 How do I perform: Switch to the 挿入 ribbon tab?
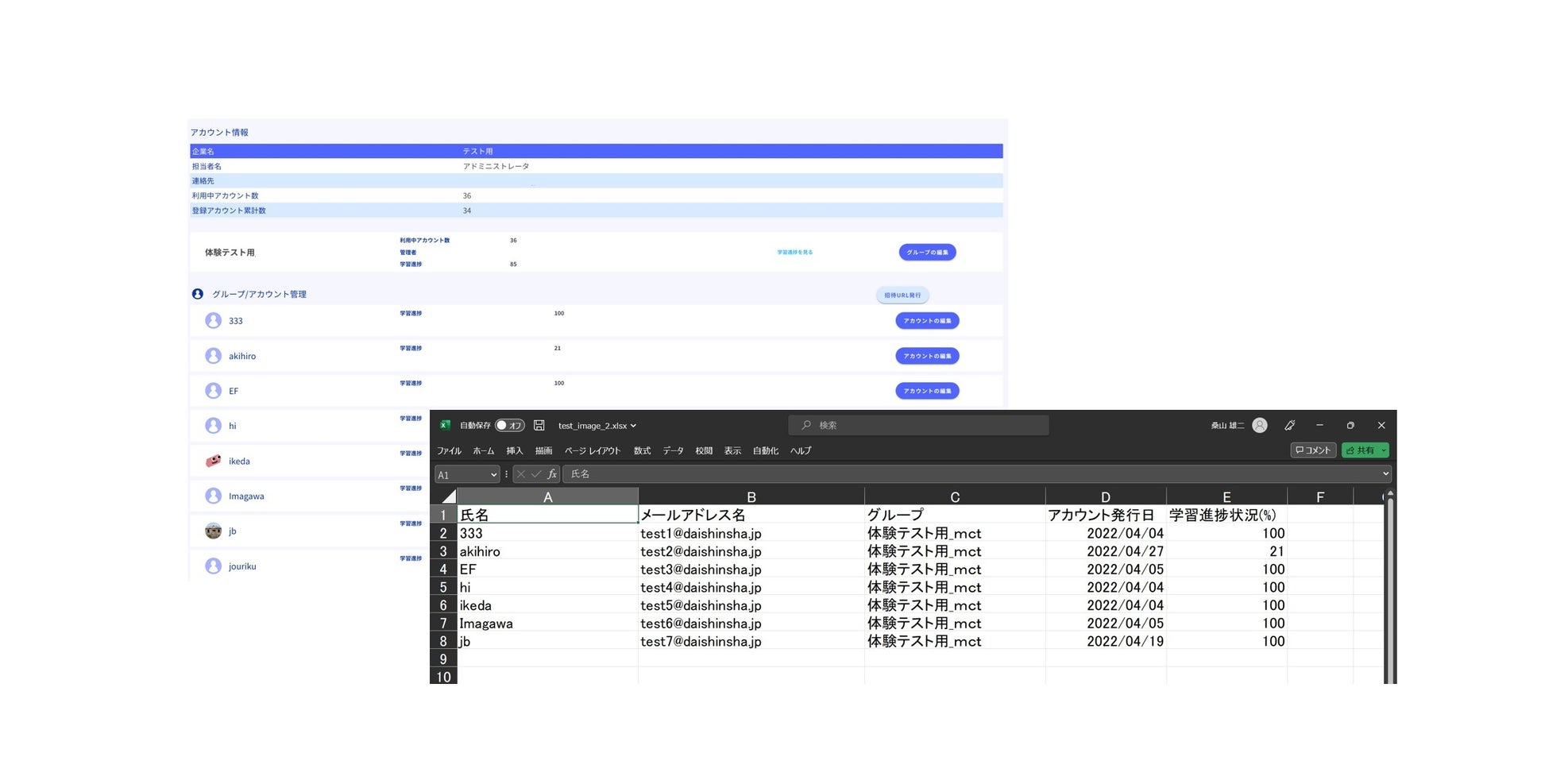[x=515, y=450]
